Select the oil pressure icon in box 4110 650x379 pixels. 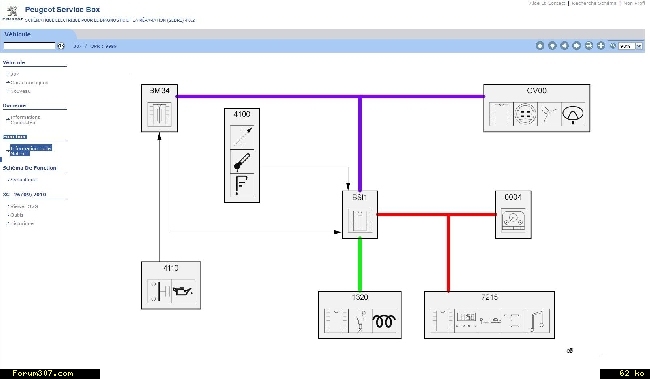[x=183, y=291]
